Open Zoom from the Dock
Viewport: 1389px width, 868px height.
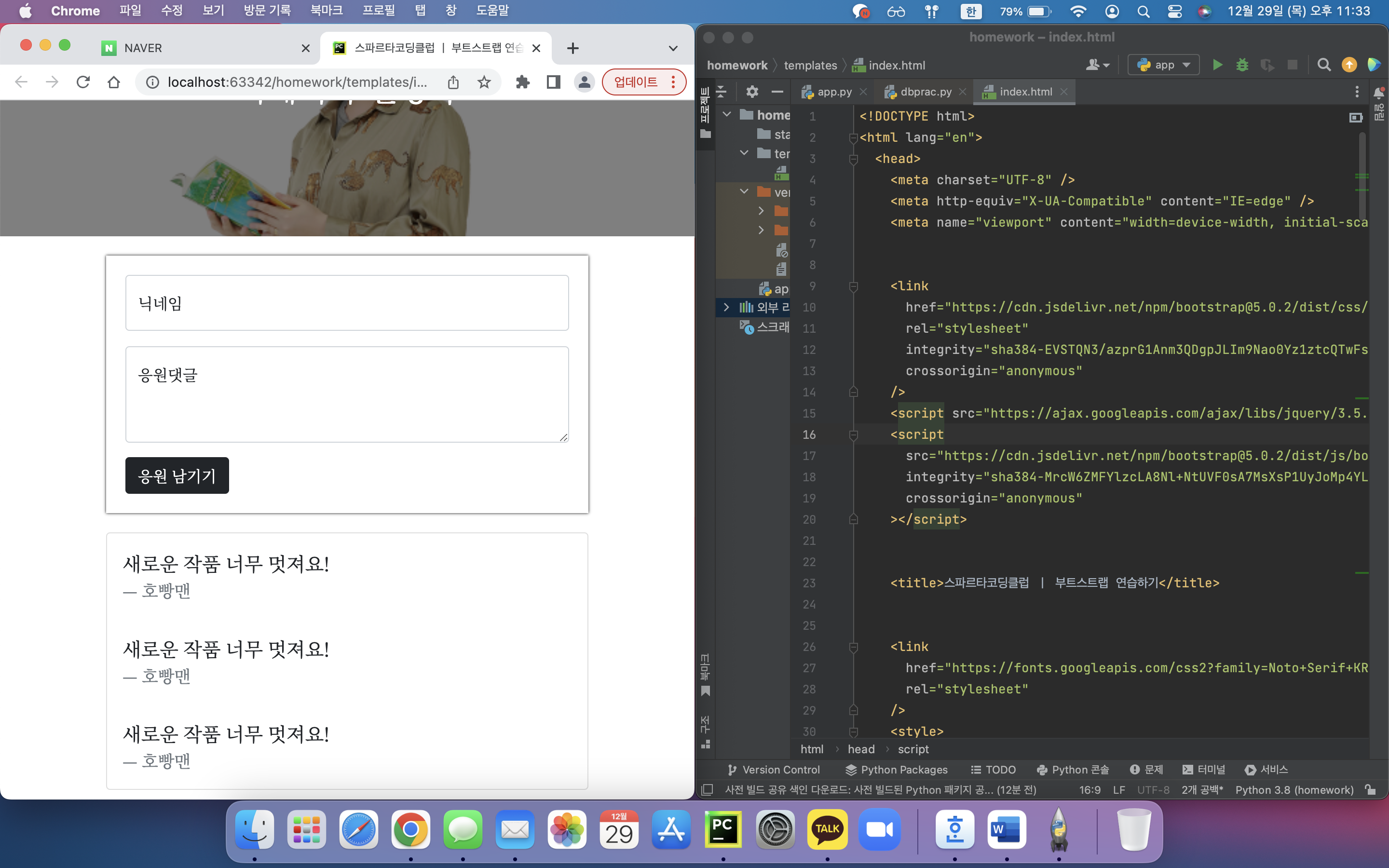tap(879, 829)
